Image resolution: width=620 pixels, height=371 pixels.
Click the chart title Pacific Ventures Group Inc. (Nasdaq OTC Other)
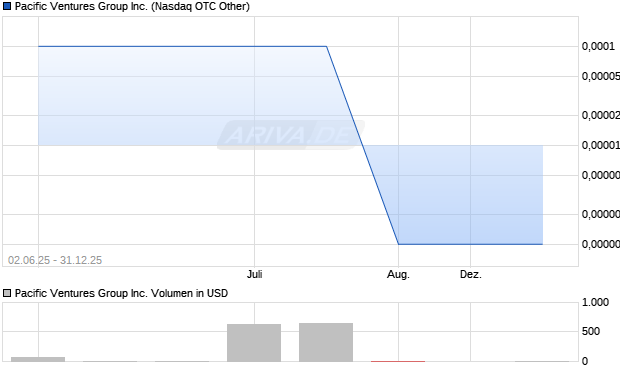[x=132, y=6]
